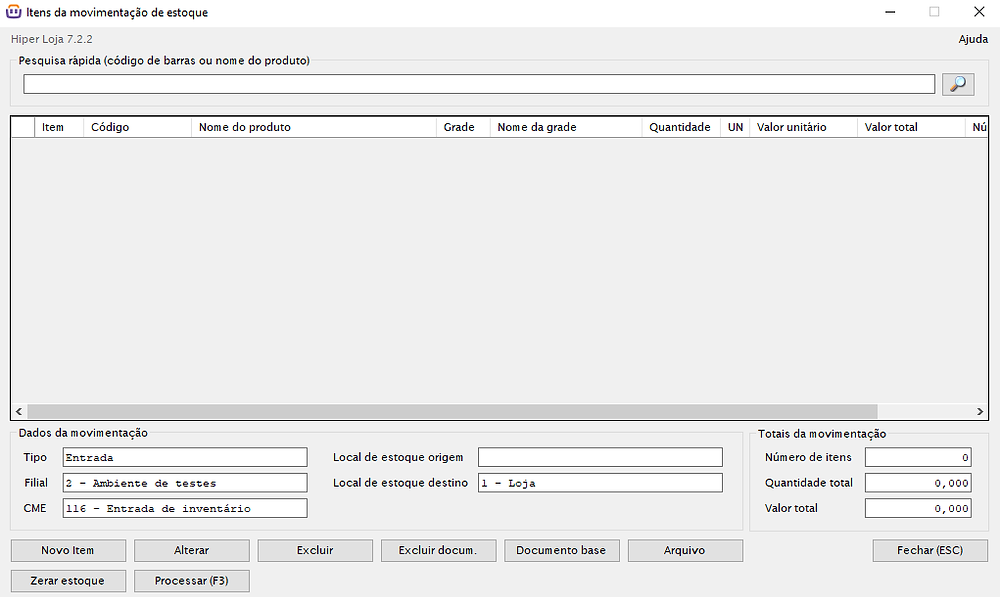Screen dimensions: 1000x597
Task: Click the Excluir docum. button
Action: (438, 550)
